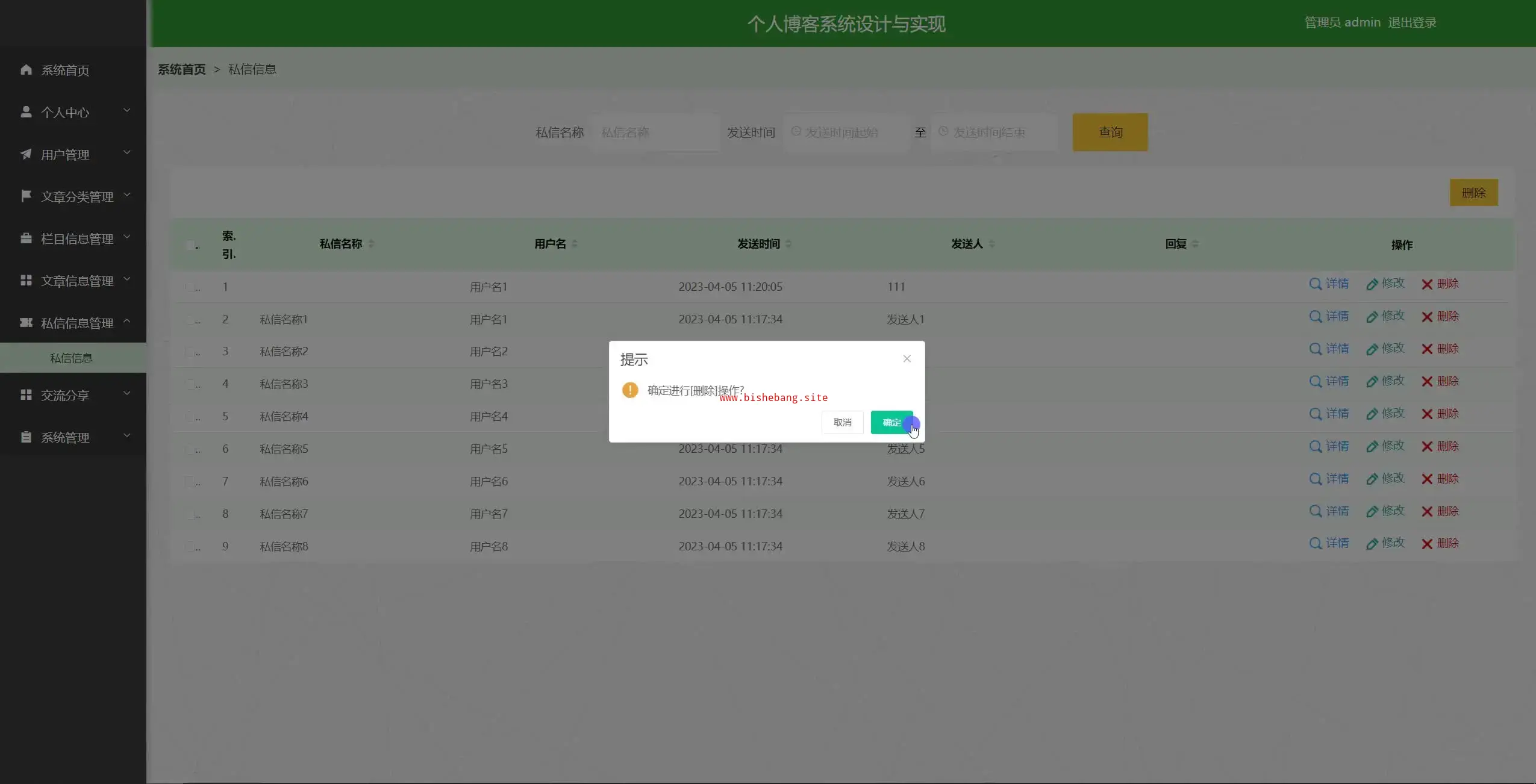Click the briefcase icon for 栏目信息管理

[x=26, y=238]
